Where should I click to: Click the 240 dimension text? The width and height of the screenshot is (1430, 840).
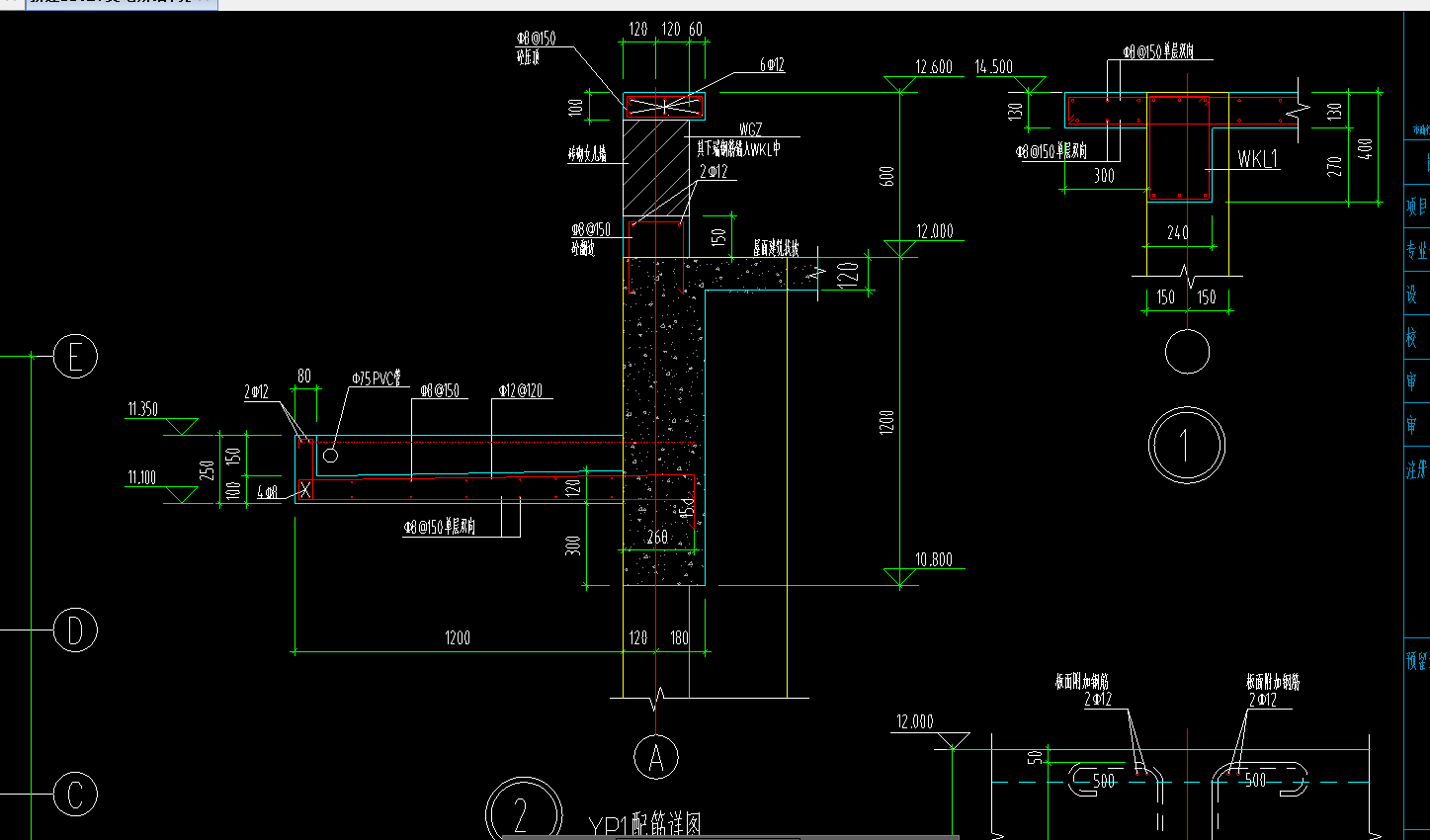pos(1178,232)
